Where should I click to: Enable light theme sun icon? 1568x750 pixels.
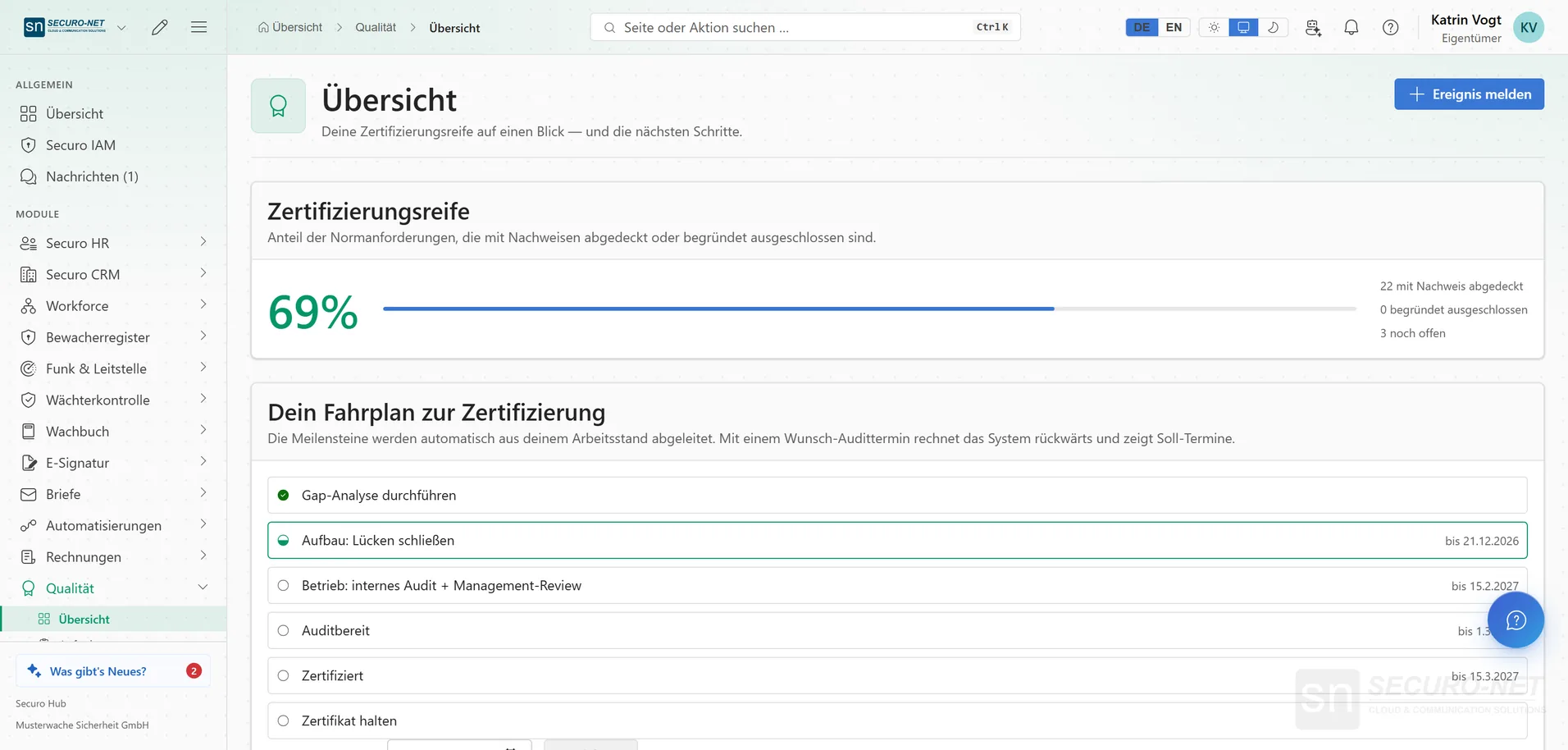tap(1214, 27)
